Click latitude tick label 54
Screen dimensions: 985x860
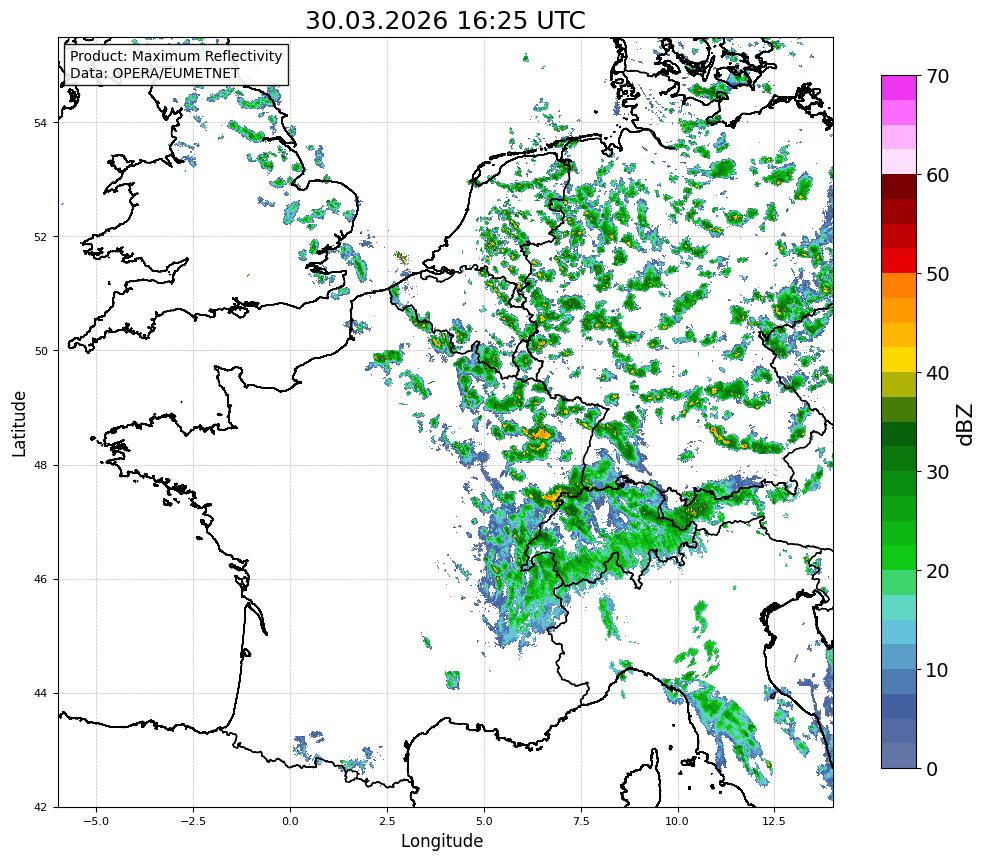tap(40, 123)
